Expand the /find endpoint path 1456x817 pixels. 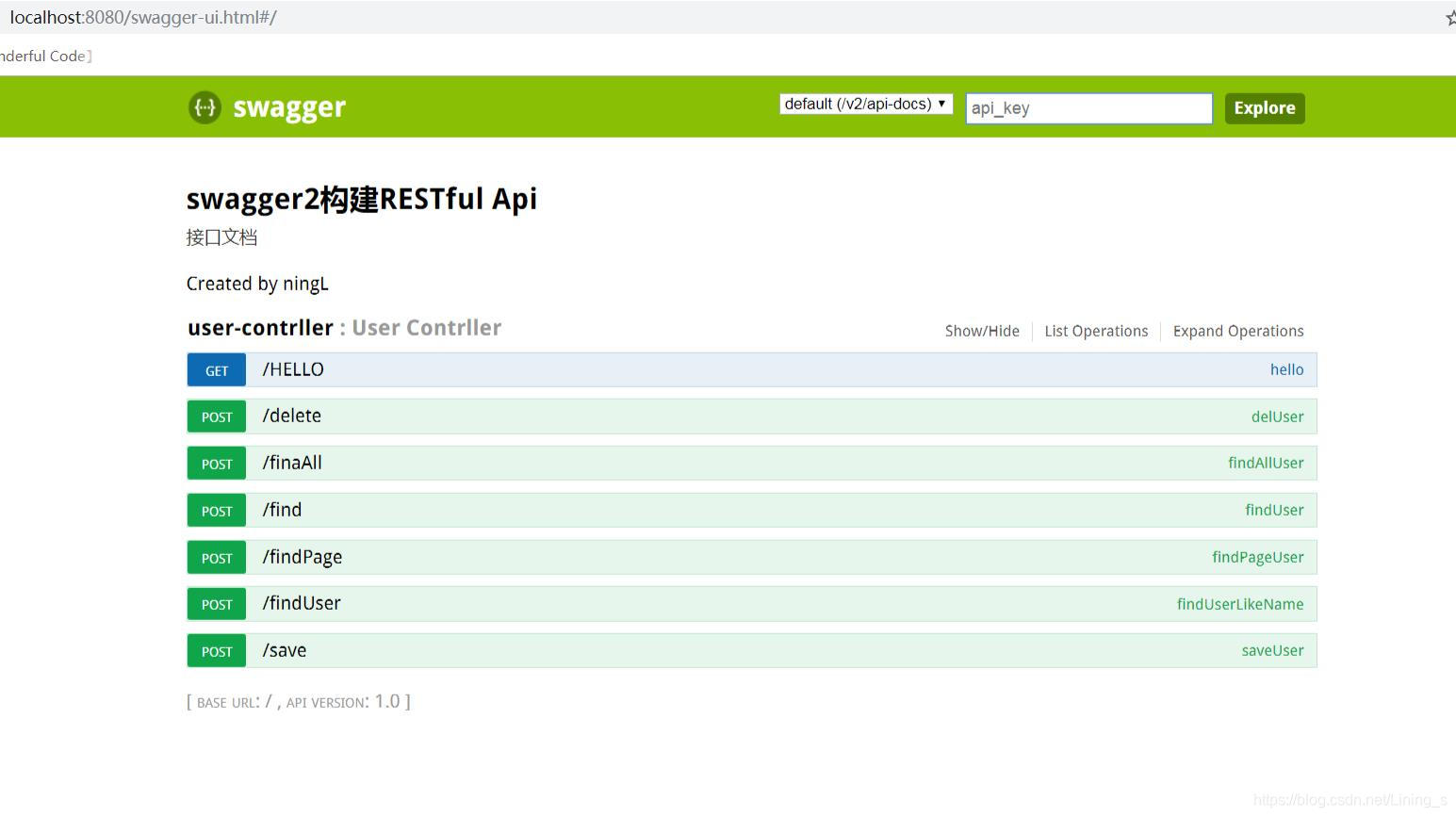coord(282,510)
